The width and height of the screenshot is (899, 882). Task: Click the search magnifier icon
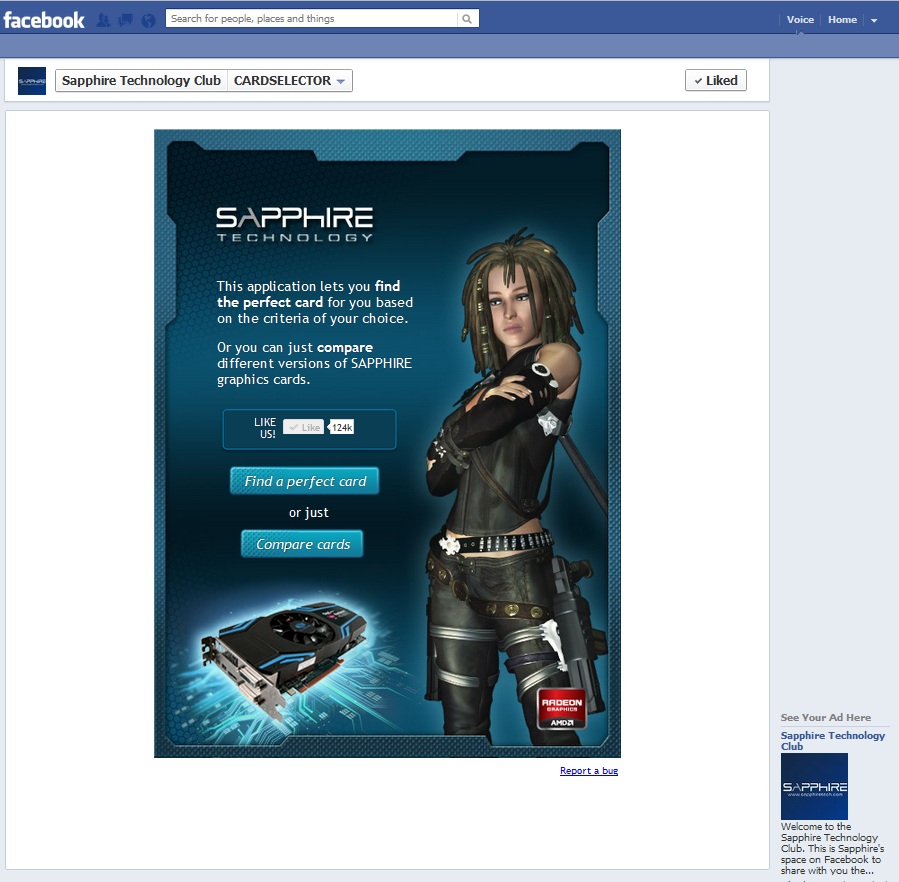pyautogui.click(x=467, y=18)
